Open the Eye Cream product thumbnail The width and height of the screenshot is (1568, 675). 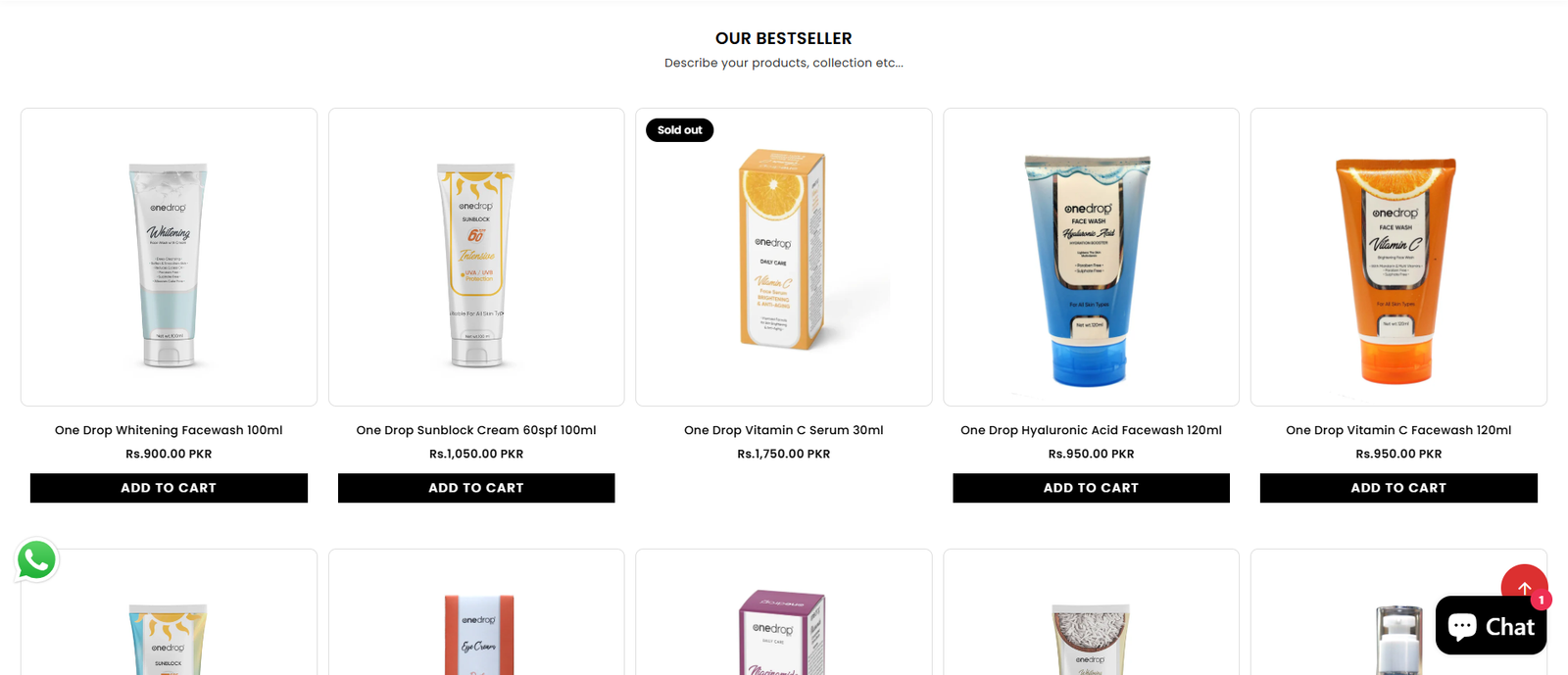476,612
